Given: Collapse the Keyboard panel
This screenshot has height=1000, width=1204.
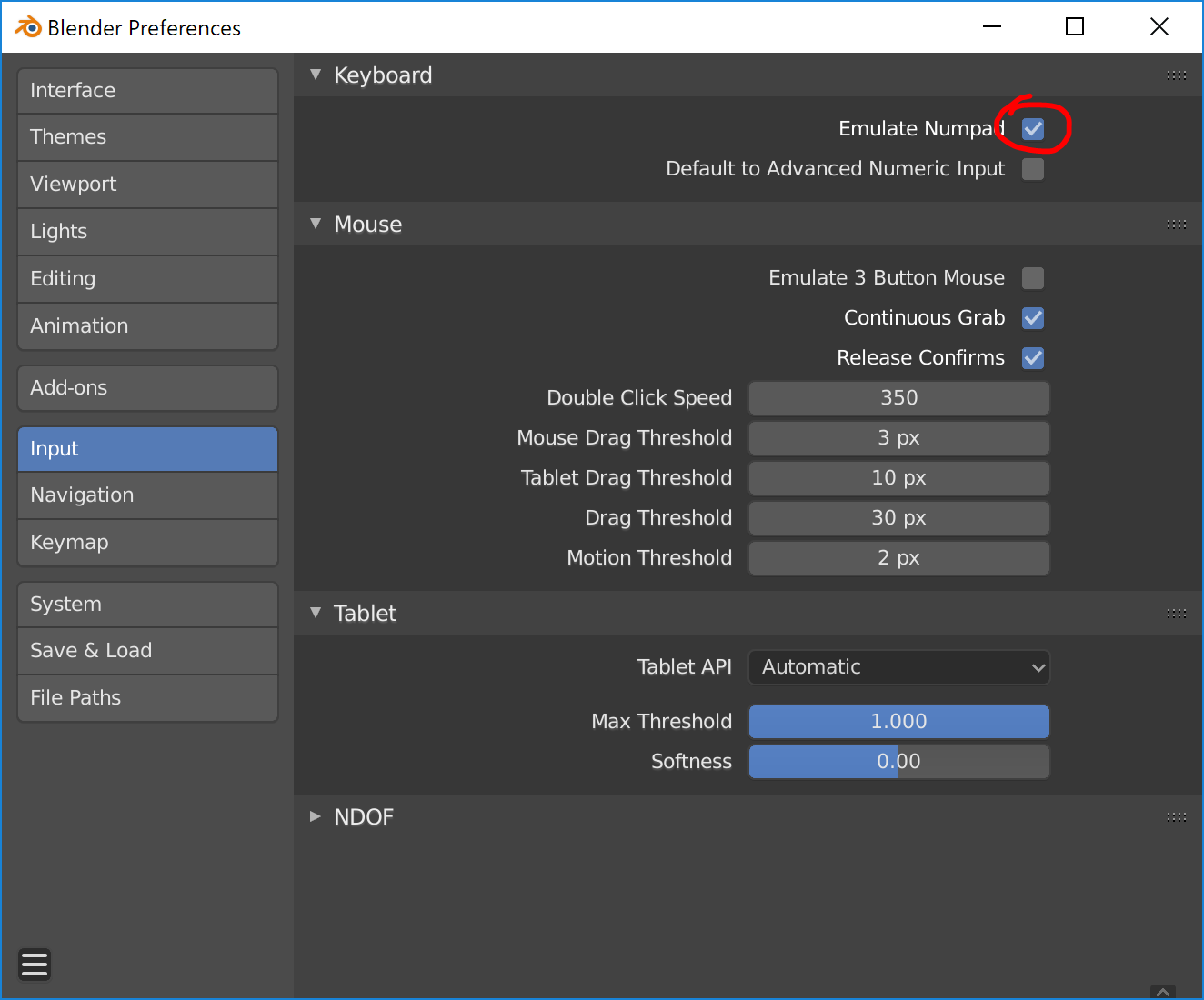Looking at the screenshot, I should 316,75.
